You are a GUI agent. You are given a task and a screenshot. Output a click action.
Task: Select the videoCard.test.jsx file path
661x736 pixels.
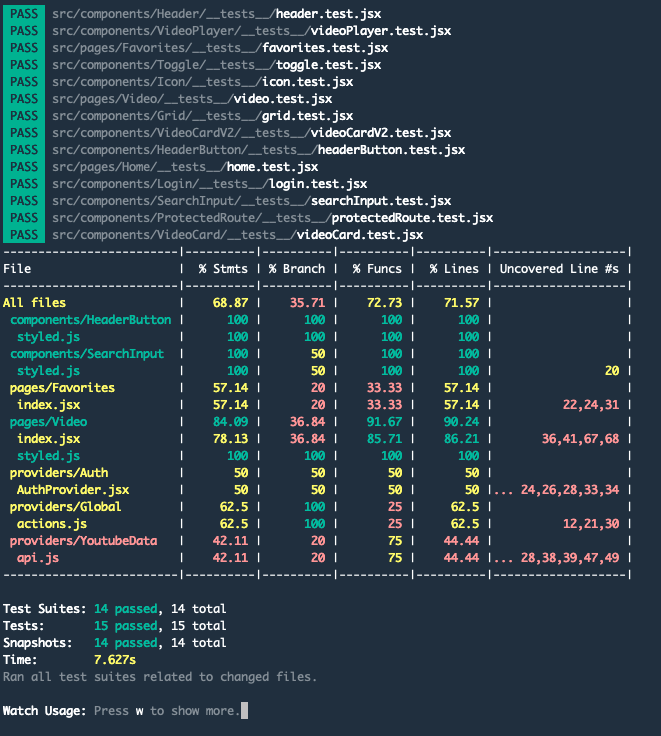click(x=238, y=235)
